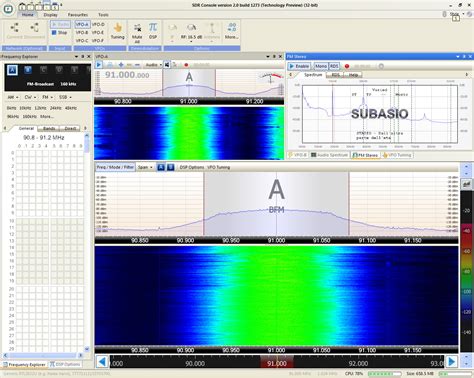
Task: Click the Frequency Explorer vertical scrollbar
Action: pyautogui.click(x=87, y=242)
